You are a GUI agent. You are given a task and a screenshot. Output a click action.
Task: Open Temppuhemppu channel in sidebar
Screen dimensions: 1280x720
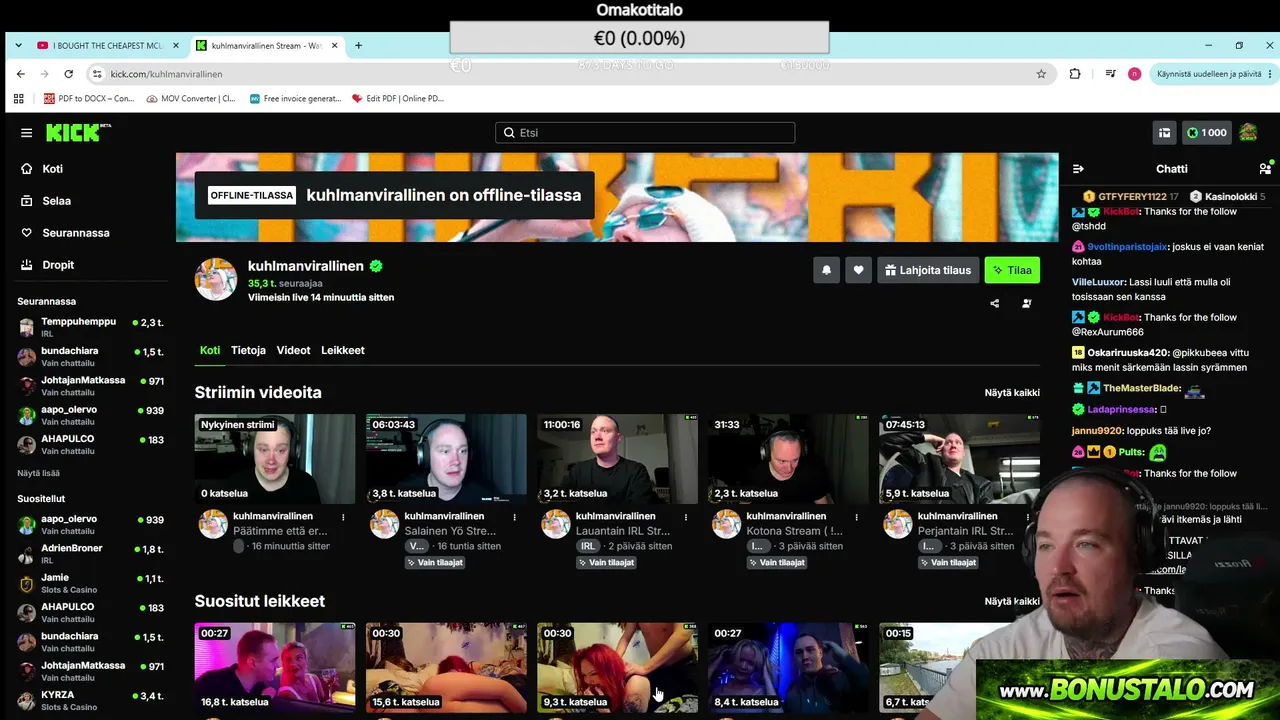click(90, 327)
